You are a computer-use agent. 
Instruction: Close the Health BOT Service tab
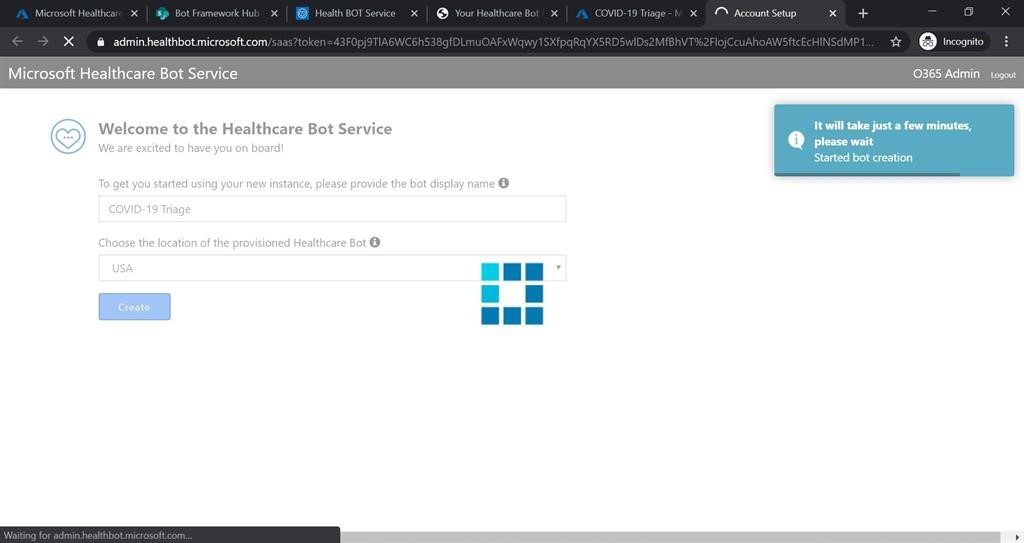pos(413,13)
